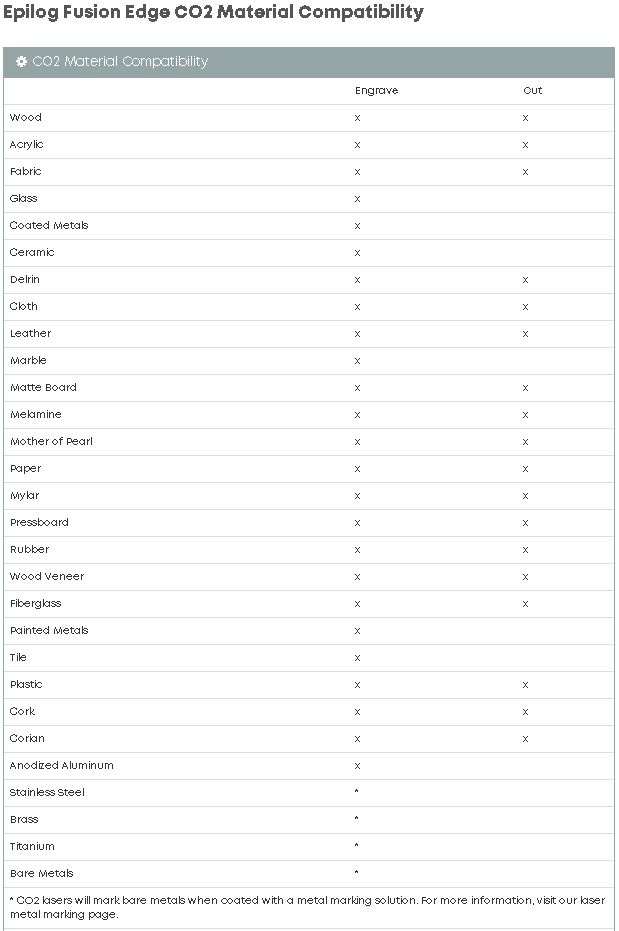Screen dimensions: 619x931
Task: Select the Fiberglass row label
Action: click(x=36, y=604)
